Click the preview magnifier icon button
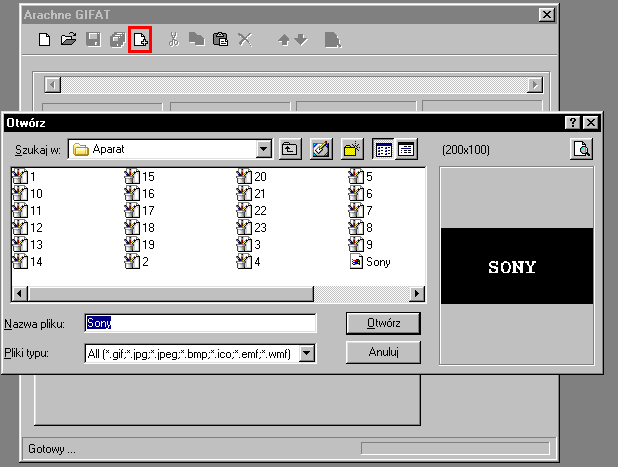618x467 pixels. tap(581, 149)
